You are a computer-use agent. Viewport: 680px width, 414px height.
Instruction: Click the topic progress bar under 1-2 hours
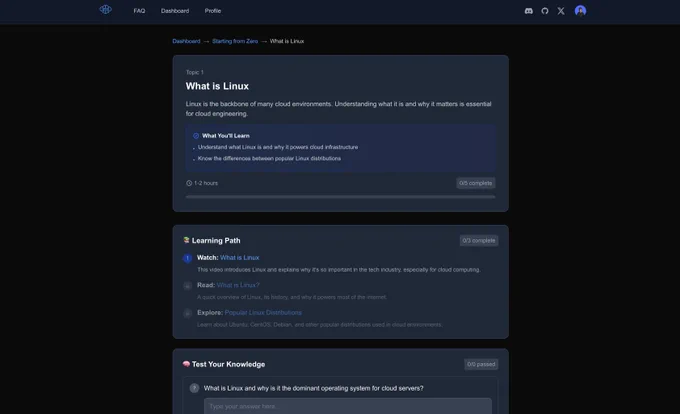coord(340,197)
